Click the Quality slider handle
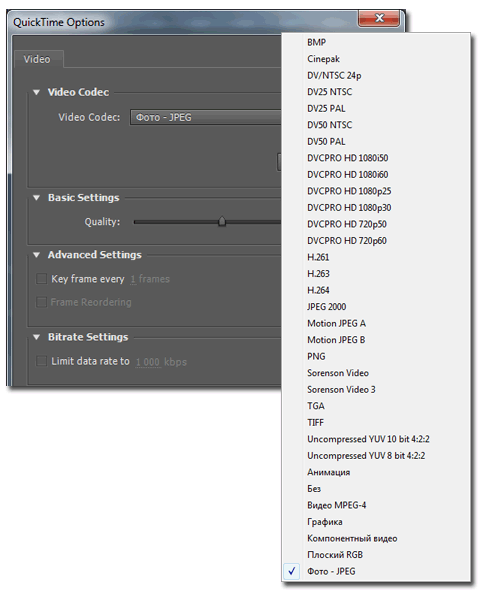Image resolution: width=483 pixels, height=600 pixels. point(222,222)
